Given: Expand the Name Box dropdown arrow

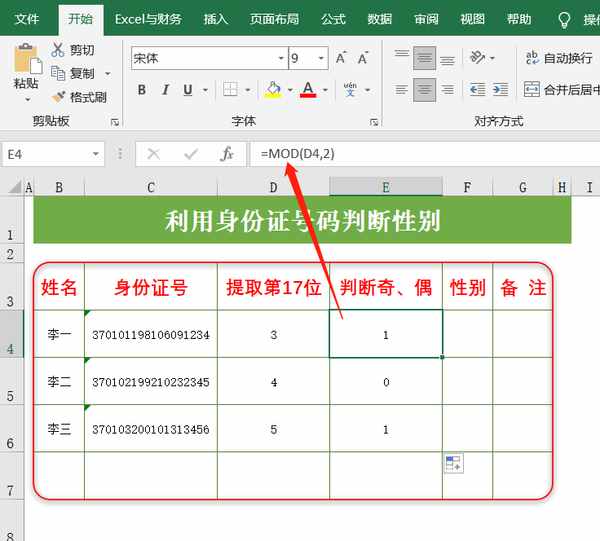Looking at the screenshot, I should click(x=96, y=154).
